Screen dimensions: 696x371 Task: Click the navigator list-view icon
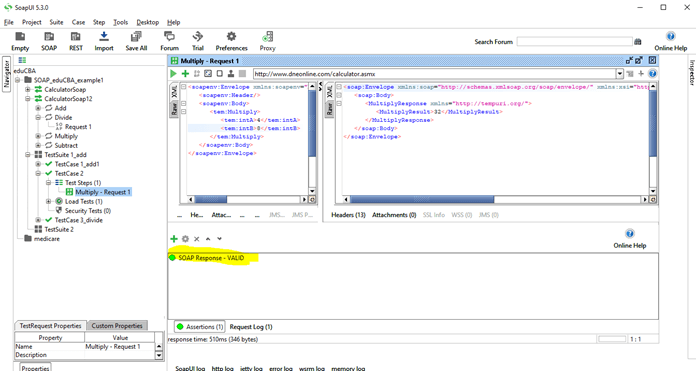22,60
